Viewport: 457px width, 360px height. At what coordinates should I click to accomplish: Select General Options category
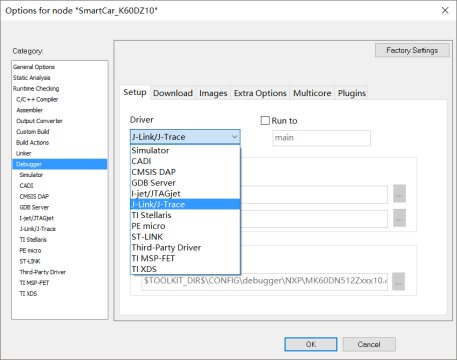pos(34,67)
